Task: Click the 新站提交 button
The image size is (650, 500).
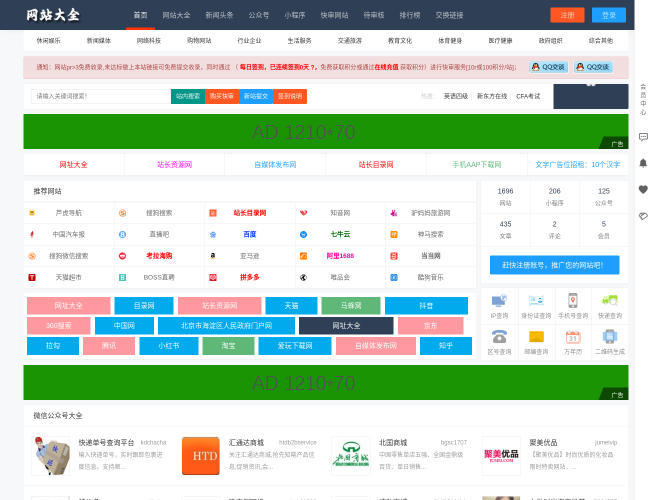Action: [x=256, y=96]
